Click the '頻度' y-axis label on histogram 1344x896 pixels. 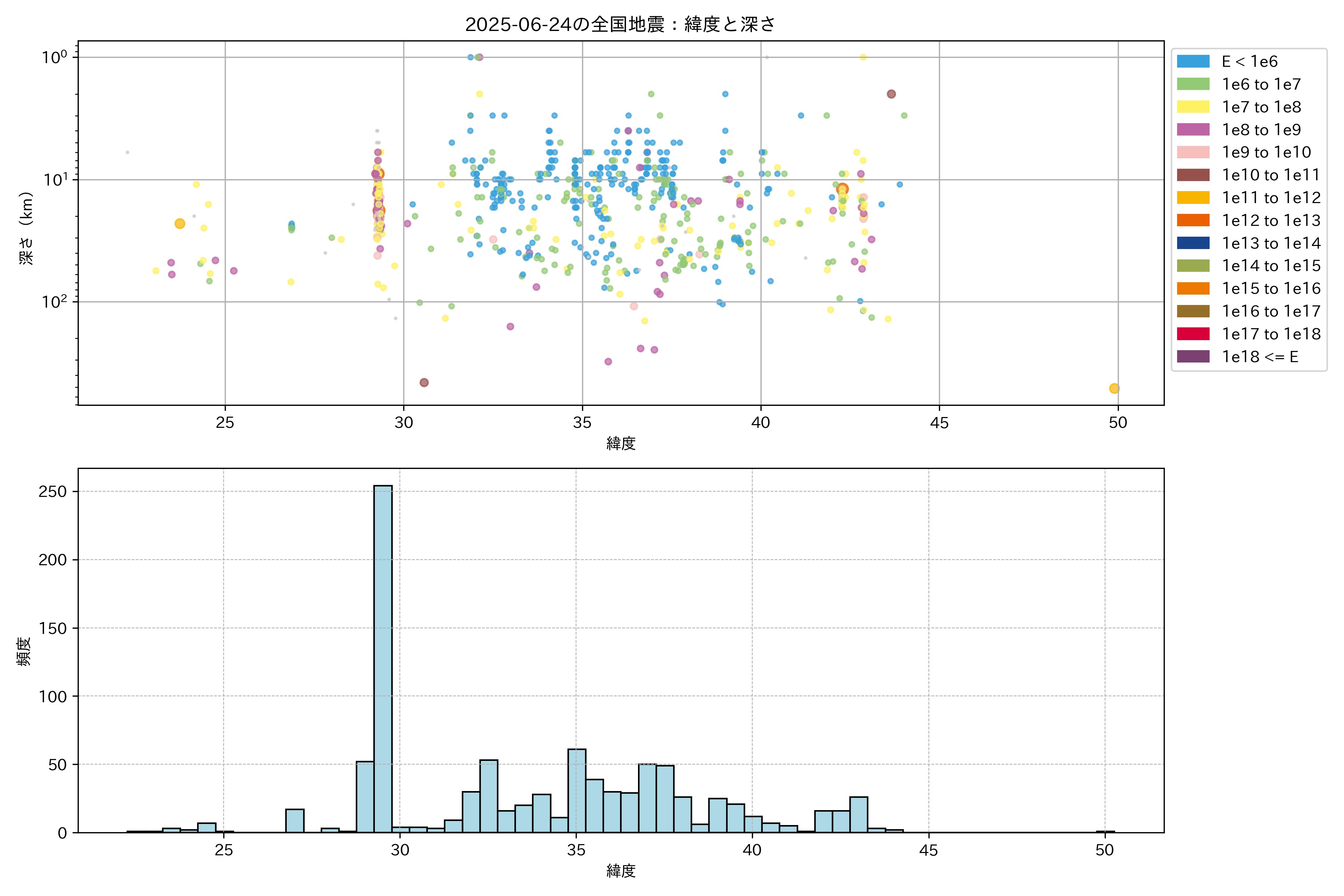click(24, 651)
